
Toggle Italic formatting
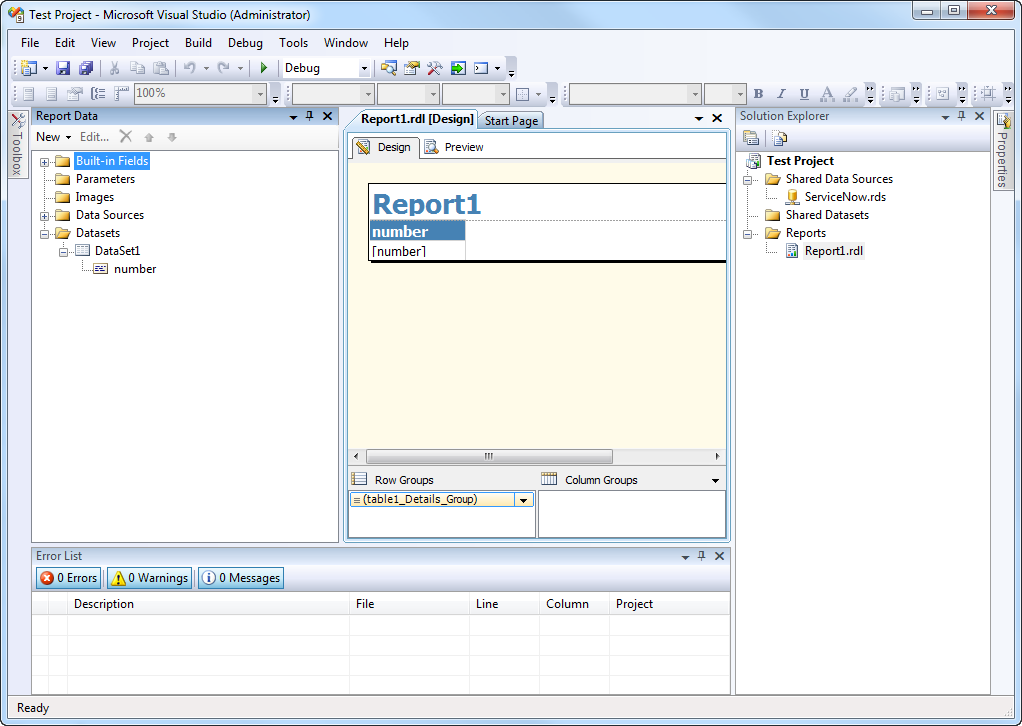coord(781,94)
